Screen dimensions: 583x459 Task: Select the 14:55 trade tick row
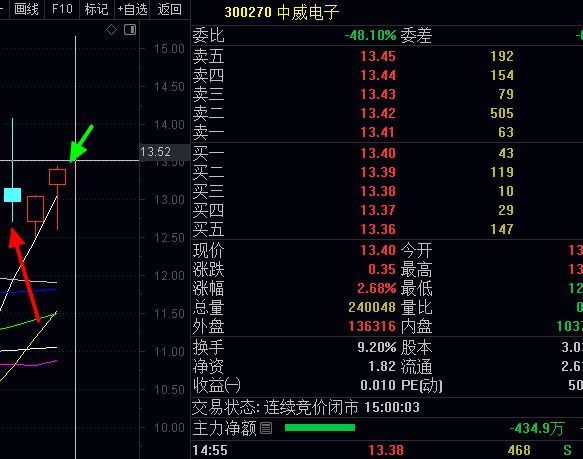click(387, 450)
